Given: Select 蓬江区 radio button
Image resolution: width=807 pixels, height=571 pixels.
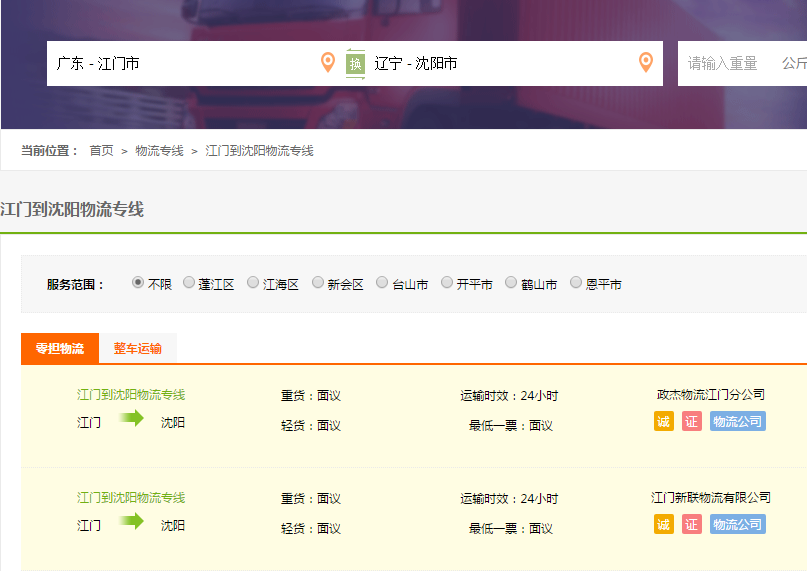Looking at the screenshot, I should pos(189,282).
